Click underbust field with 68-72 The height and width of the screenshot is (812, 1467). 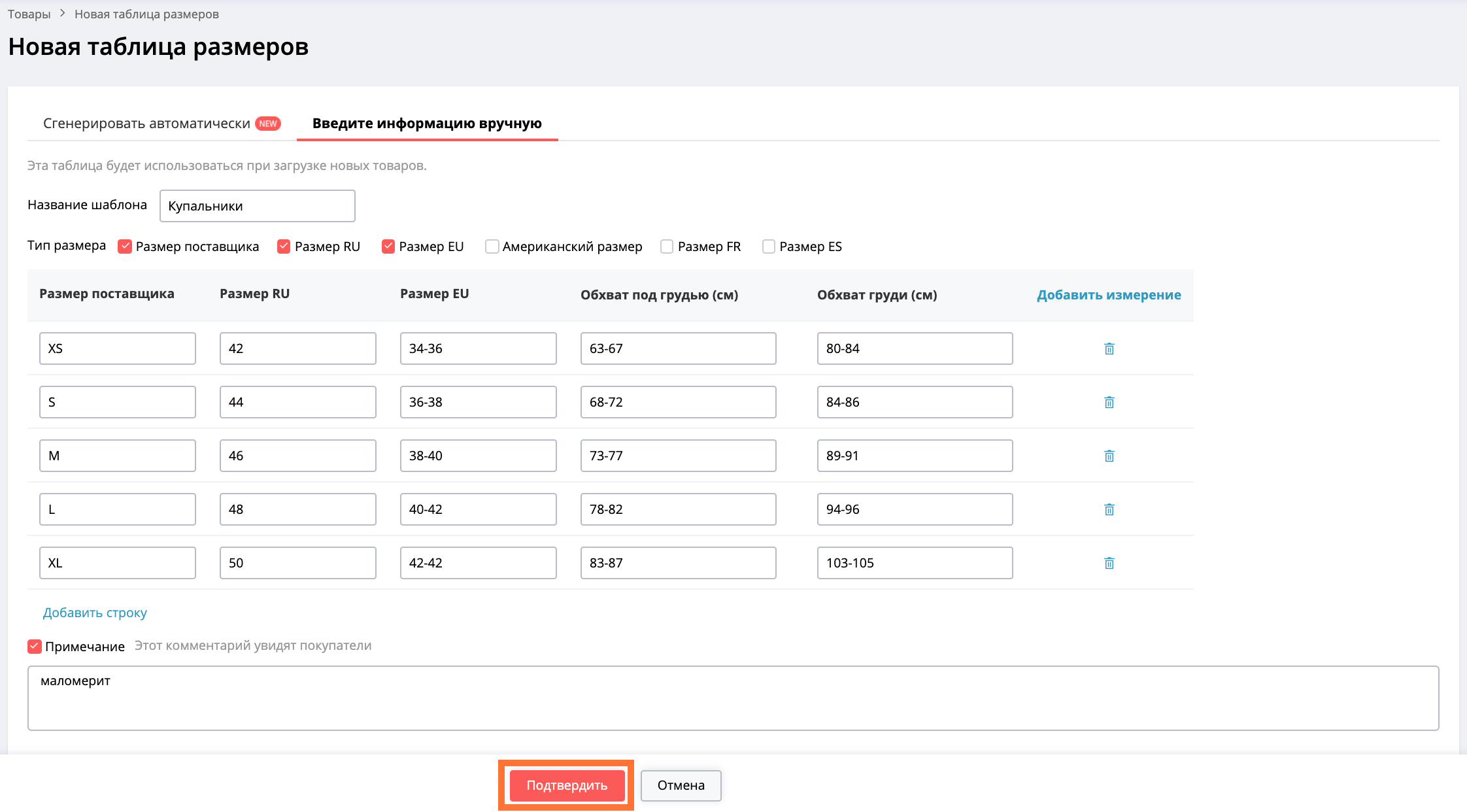point(679,402)
